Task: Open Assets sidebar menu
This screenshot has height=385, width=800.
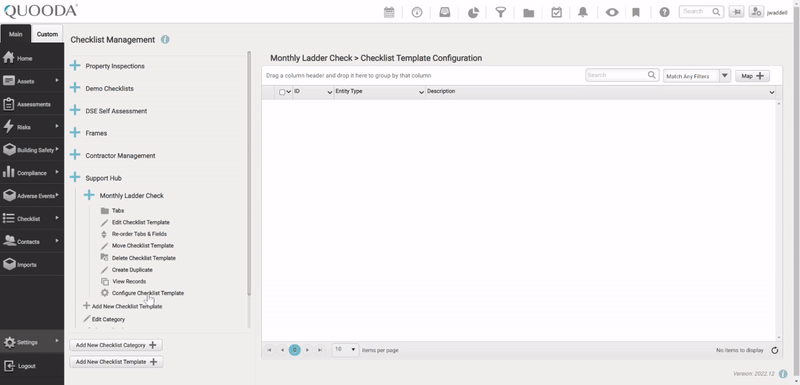Action: pos(32,81)
